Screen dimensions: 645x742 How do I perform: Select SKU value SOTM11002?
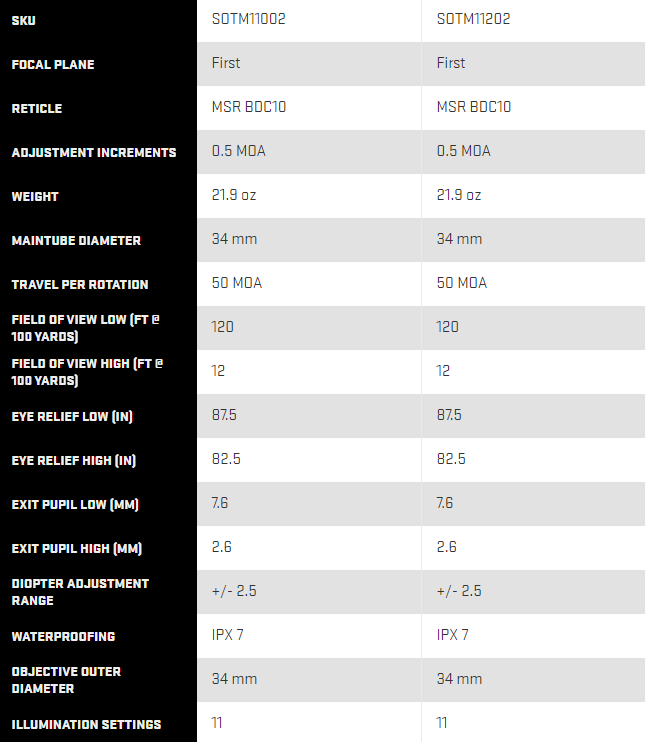click(248, 19)
